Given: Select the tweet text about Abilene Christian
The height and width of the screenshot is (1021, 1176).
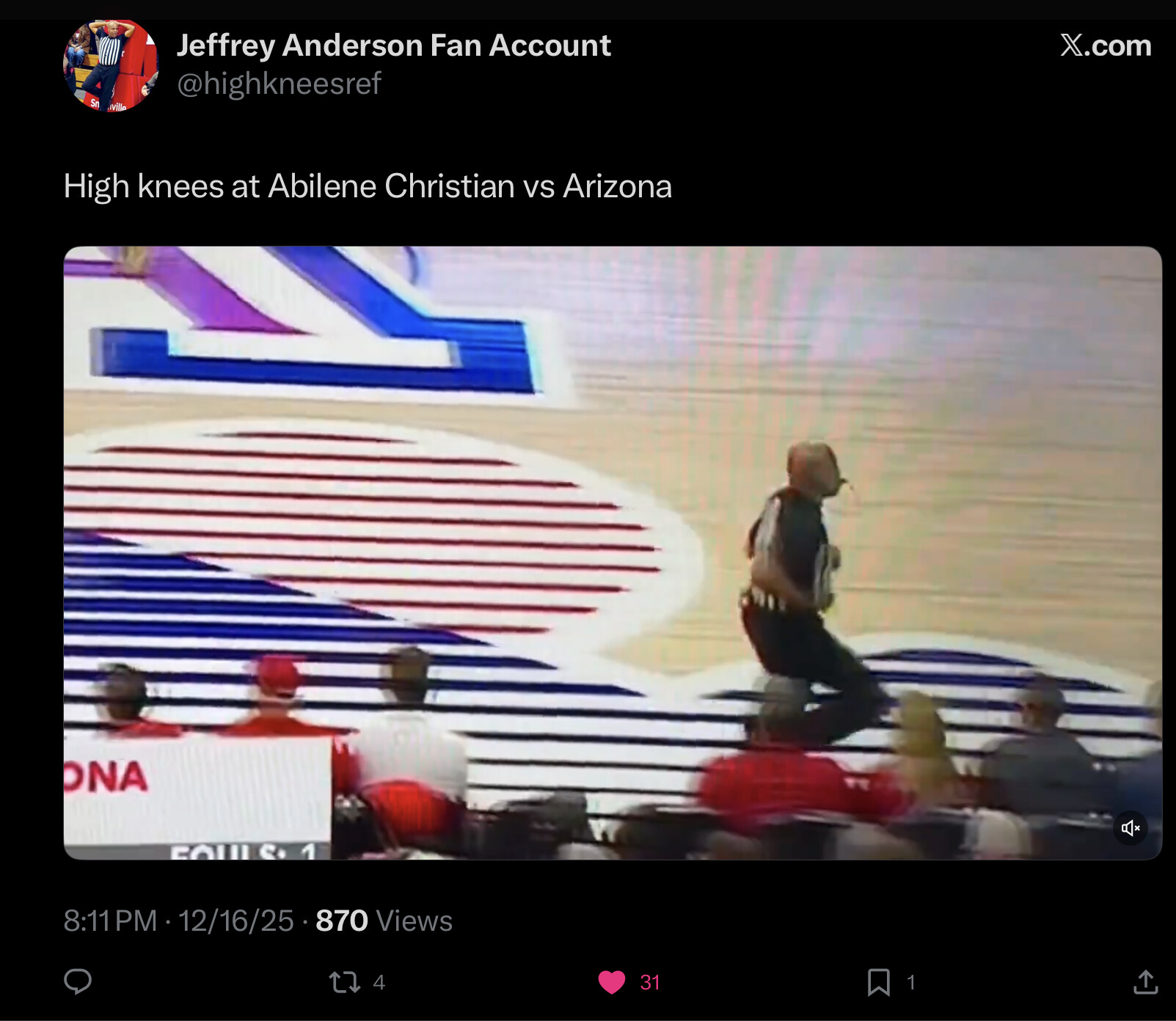Looking at the screenshot, I should 368,186.
